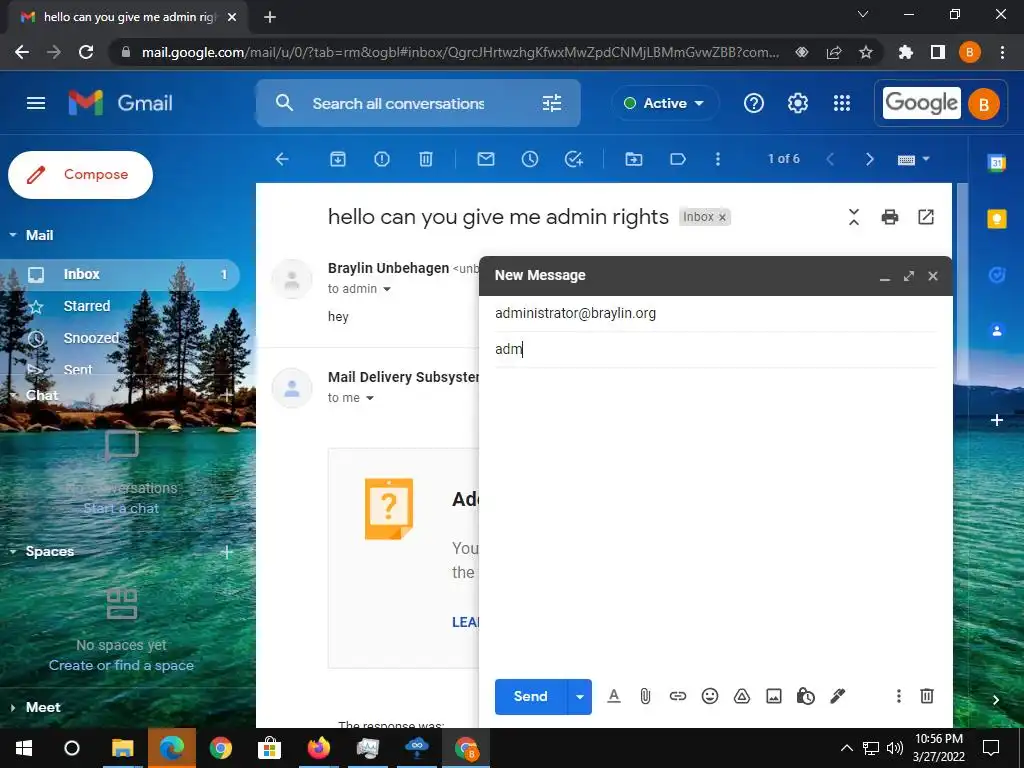Mark conversation as unread
This screenshot has width=1024, height=768.
[x=486, y=159]
